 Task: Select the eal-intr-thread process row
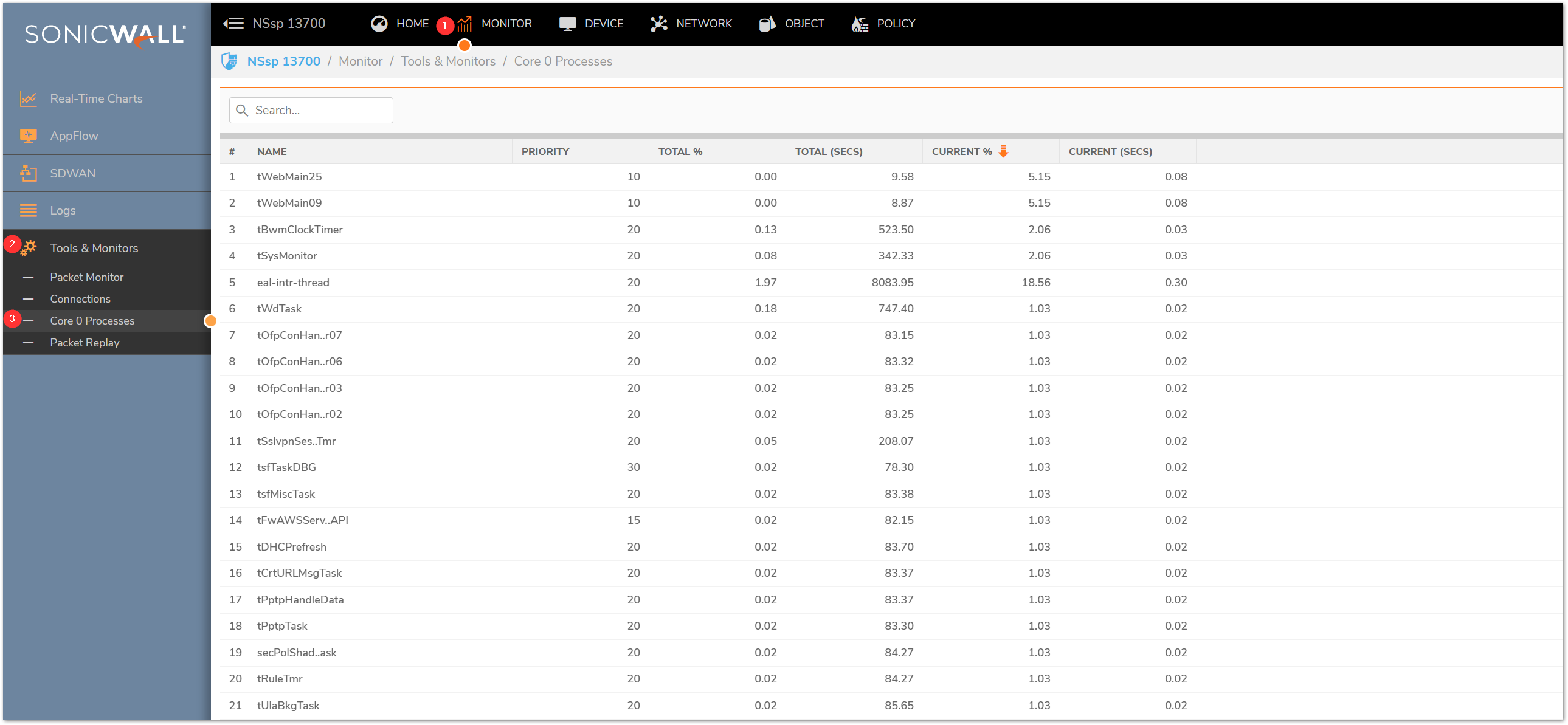point(293,282)
